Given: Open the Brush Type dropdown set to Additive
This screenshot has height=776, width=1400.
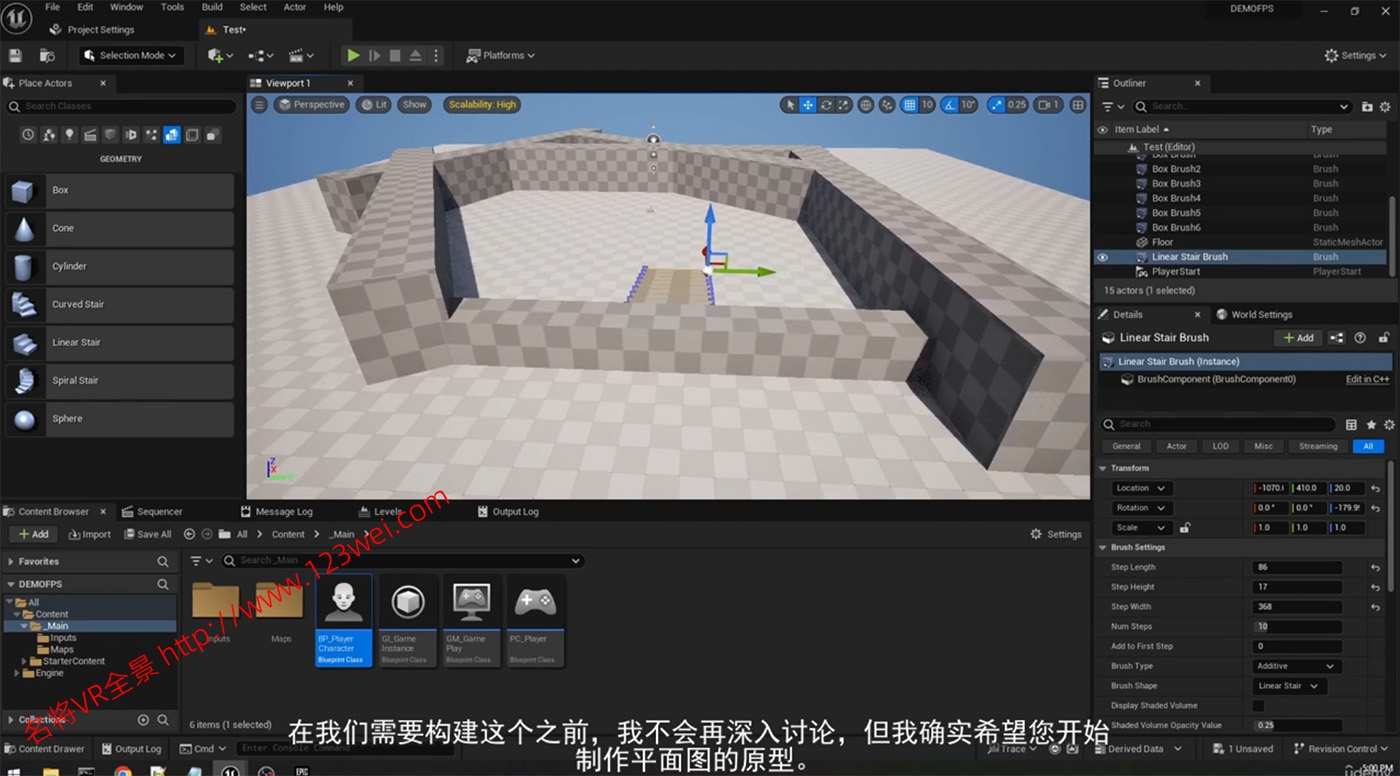Looking at the screenshot, I should 1296,665.
